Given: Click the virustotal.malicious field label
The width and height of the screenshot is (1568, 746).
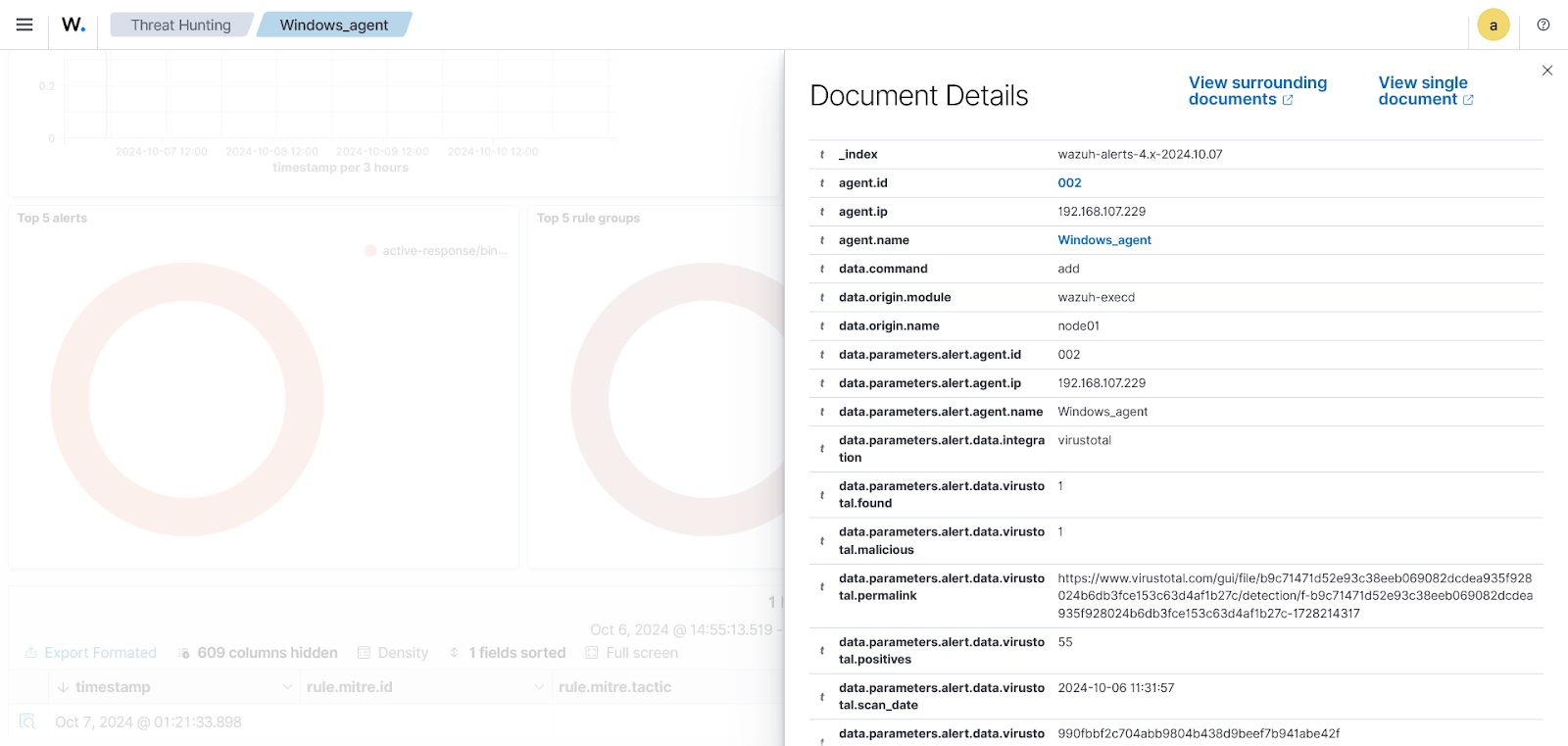Looking at the screenshot, I should tap(942, 541).
